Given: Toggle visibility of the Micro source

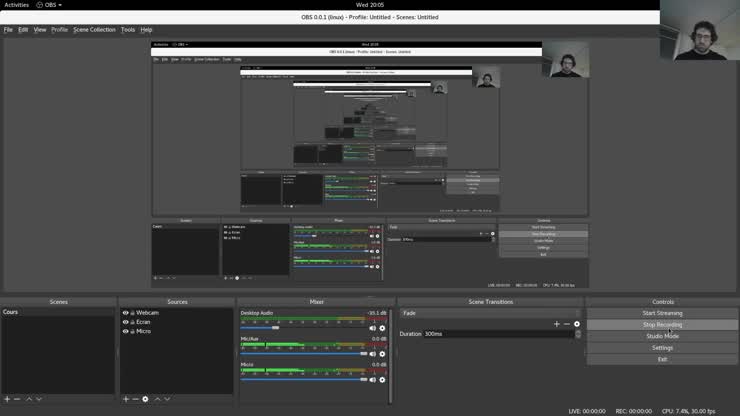Looking at the screenshot, I should [125, 331].
